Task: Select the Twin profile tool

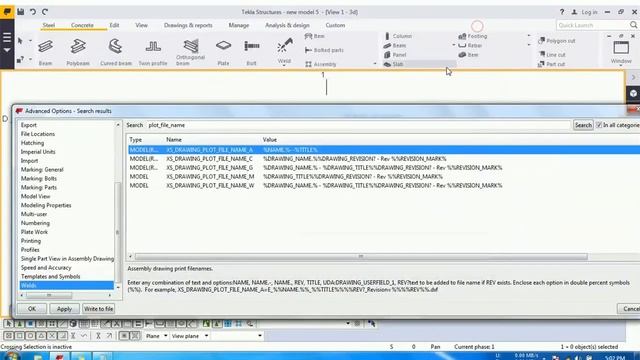Action: tap(153, 52)
